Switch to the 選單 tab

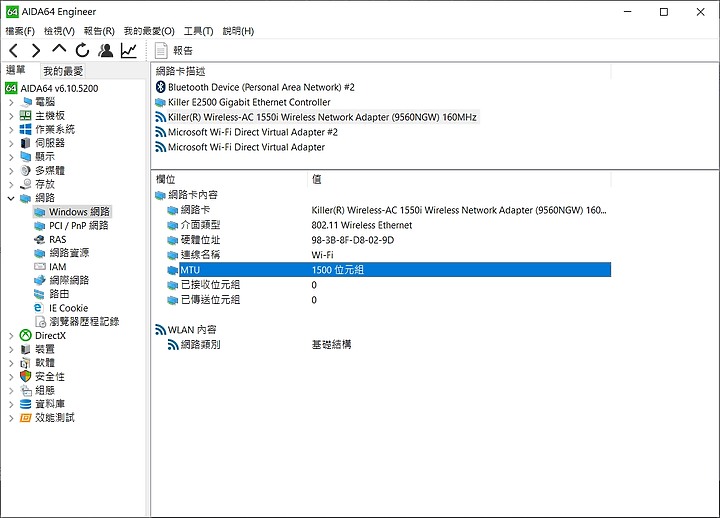16,70
